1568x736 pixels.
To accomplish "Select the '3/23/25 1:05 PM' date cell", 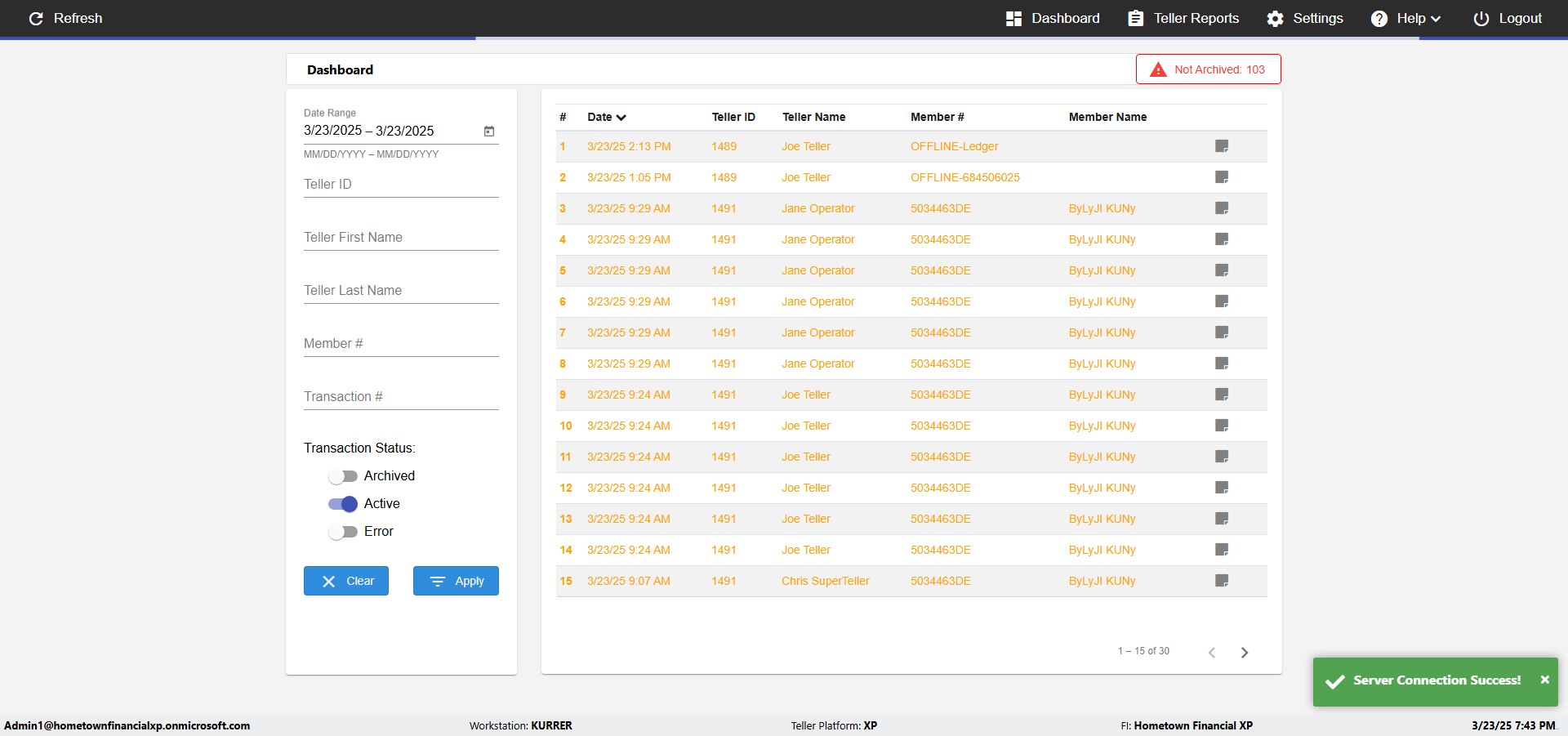I will [x=629, y=177].
